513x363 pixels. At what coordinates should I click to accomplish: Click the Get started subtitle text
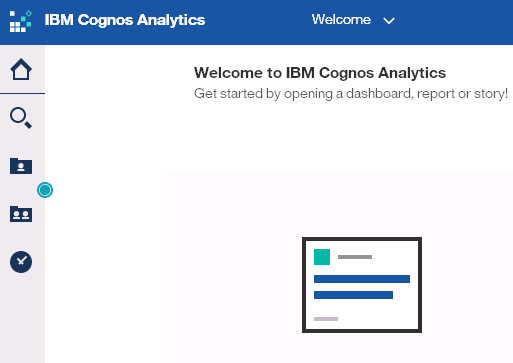pyautogui.click(x=351, y=94)
